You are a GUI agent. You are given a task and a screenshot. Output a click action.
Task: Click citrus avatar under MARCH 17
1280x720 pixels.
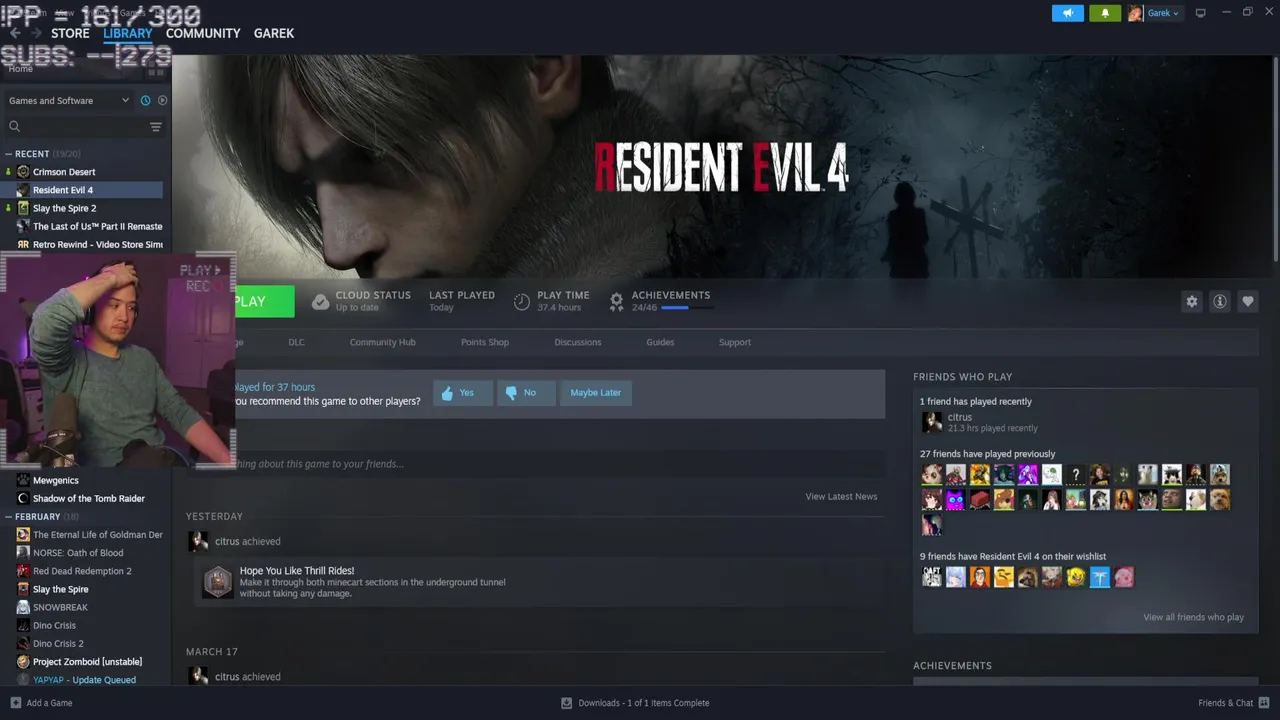pos(198,677)
